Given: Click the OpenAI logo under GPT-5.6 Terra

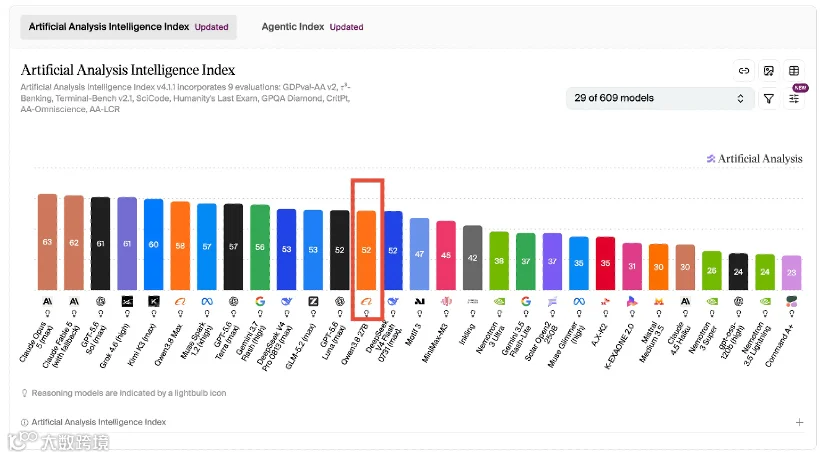Looking at the screenshot, I should tap(233, 301).
